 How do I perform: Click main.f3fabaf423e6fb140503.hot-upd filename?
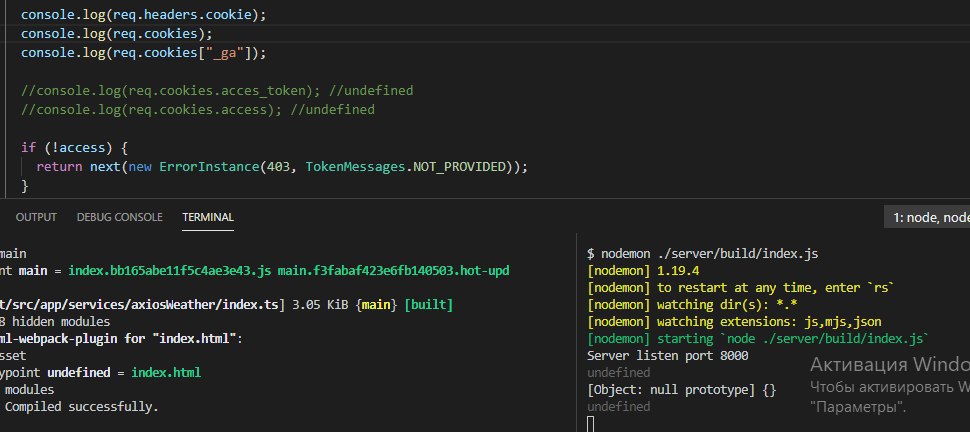coord(393,270)
